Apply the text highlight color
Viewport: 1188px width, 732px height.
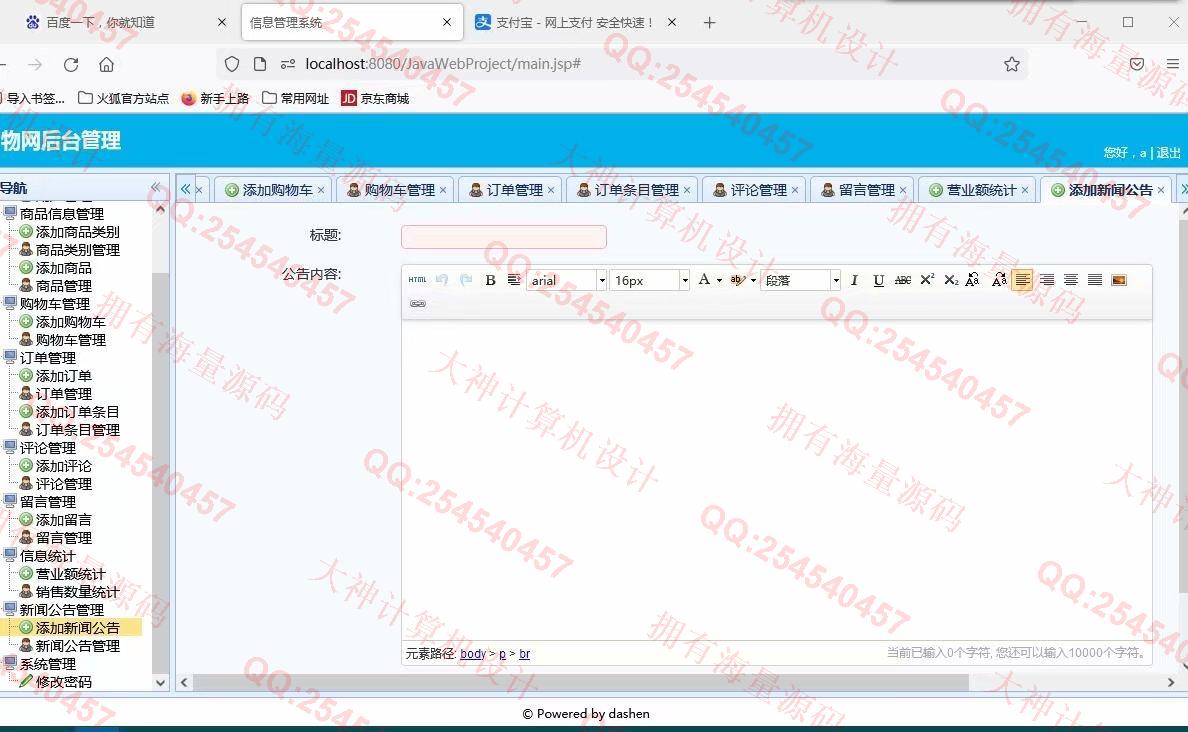pyautogui.click(x=737, y=280)
